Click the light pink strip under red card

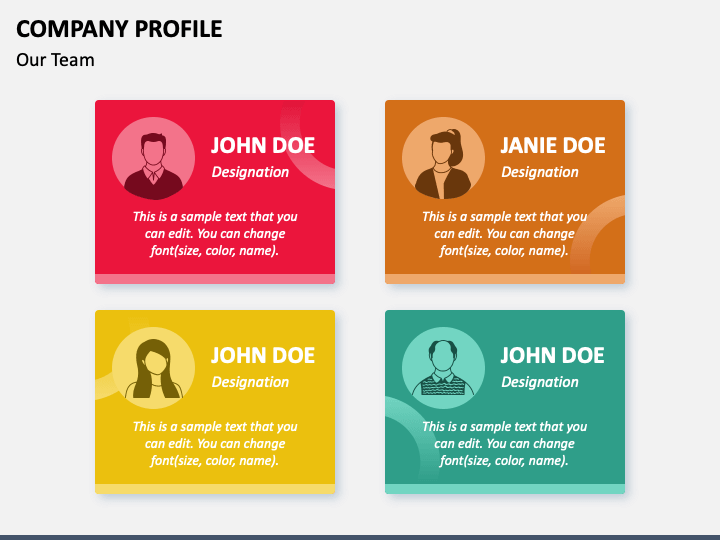pyautogui.click(x=215, y=279)
